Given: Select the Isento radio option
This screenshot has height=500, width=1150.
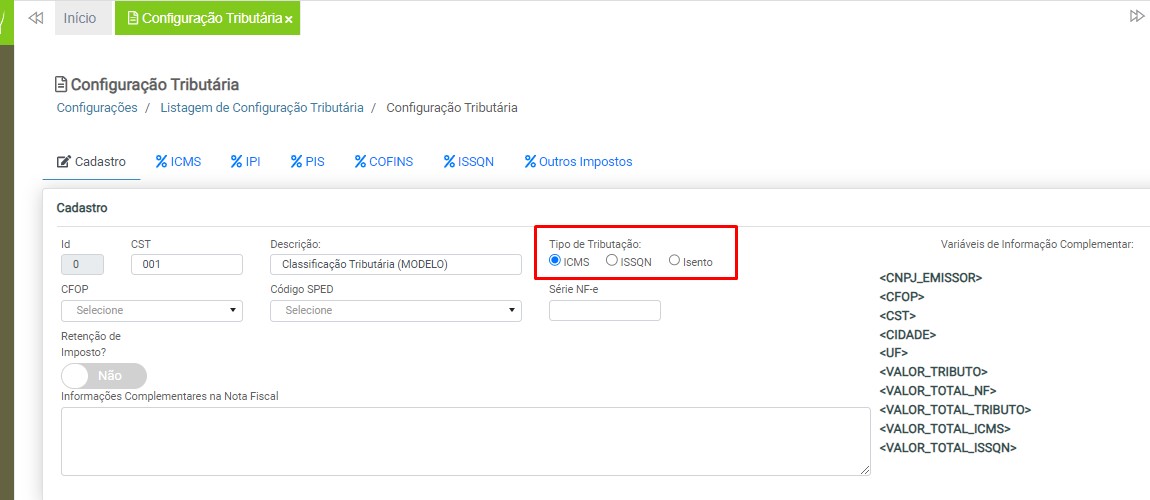Looking at the screenshot, I should (x=674, y=261).
